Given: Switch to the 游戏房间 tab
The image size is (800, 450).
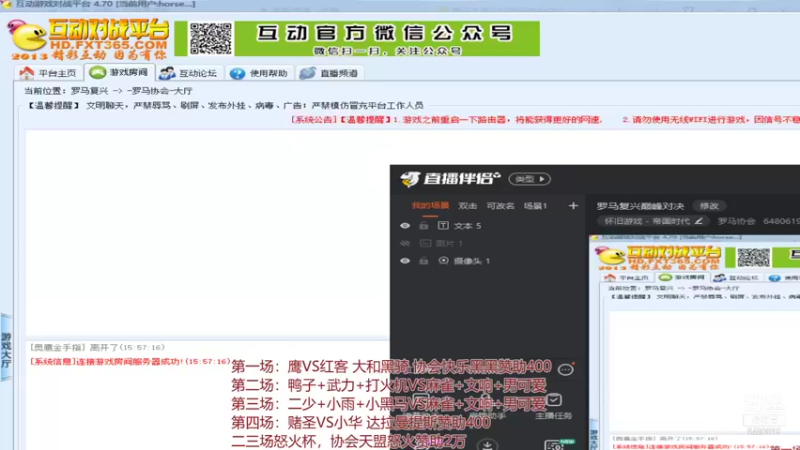Looking at the screenshot, I should (x=119, y=72).
